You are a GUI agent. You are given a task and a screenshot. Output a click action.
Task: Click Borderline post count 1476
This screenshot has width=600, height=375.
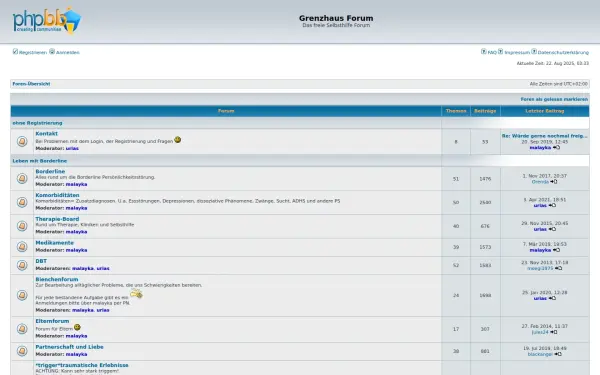[x=485, y=179]
